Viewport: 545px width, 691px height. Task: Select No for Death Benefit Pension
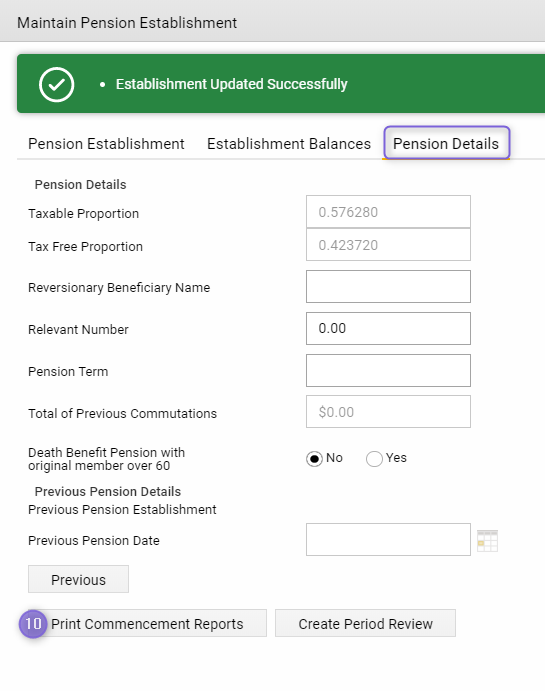pyautogui.click(x=314, y=459)
